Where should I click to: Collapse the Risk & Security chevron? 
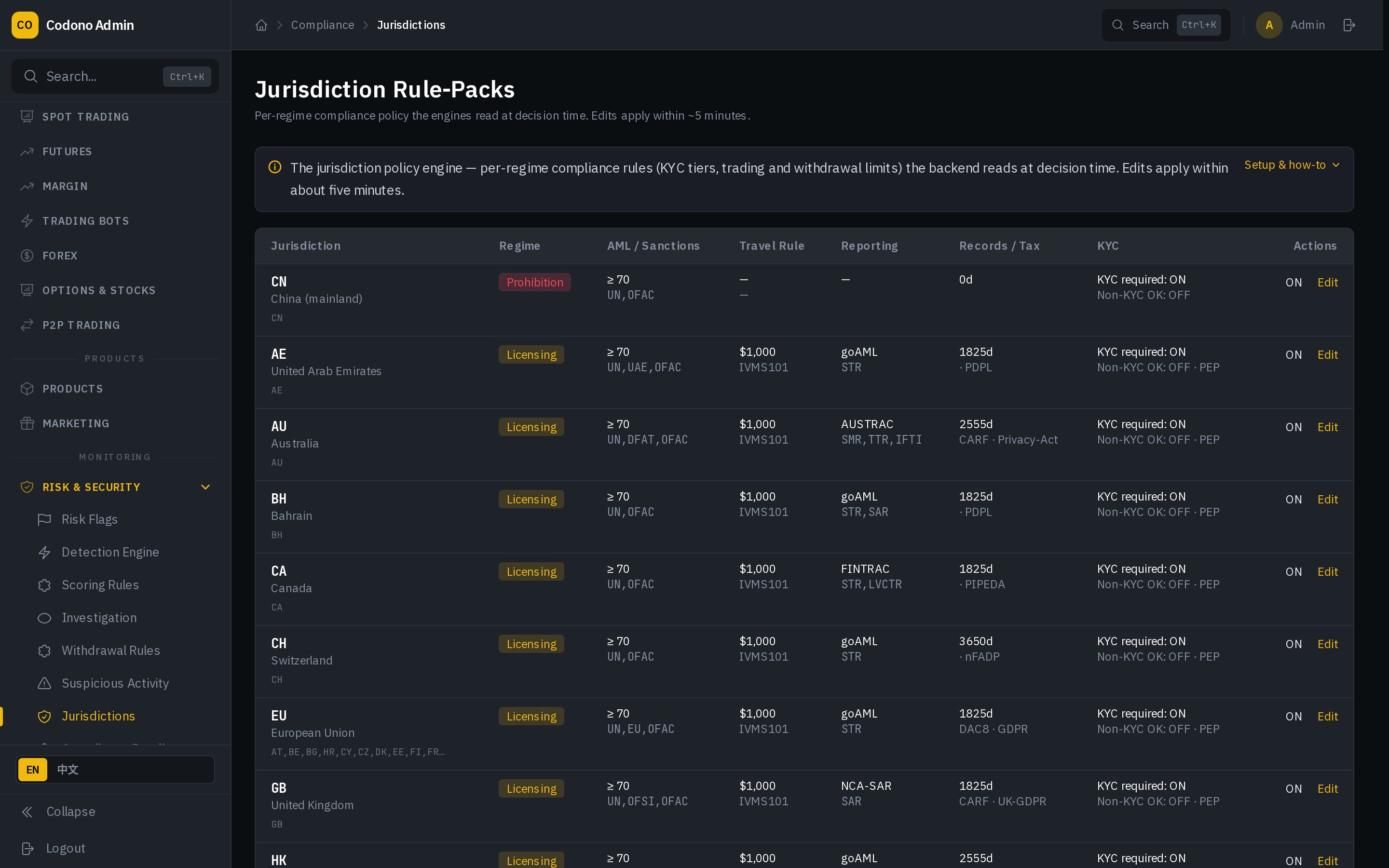click(205, 487)
